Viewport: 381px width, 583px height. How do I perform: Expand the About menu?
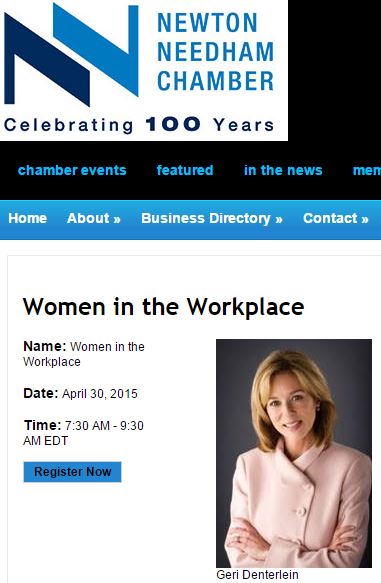[x=94, y=218]
